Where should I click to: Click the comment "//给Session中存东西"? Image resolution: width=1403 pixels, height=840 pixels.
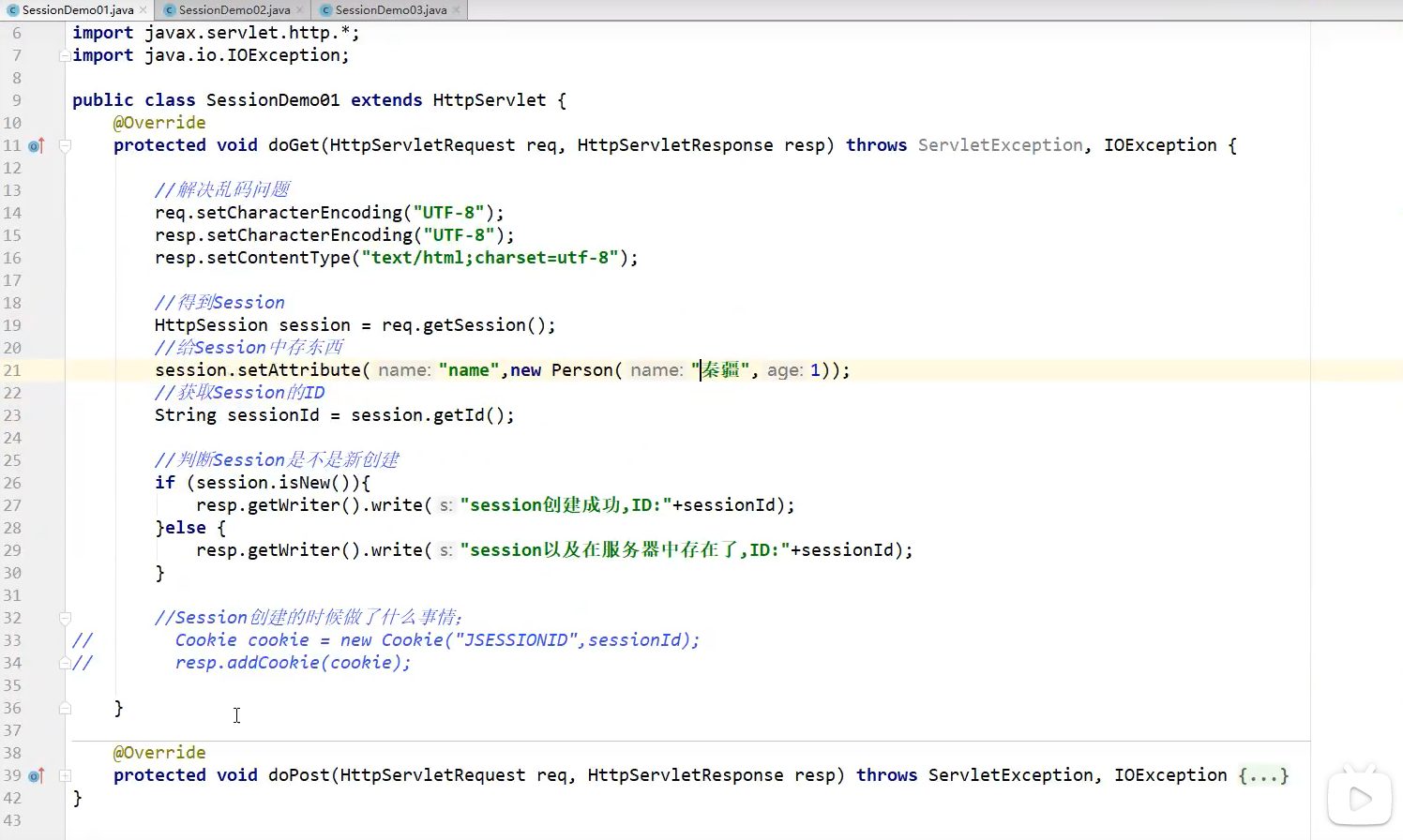pos(249,348)
